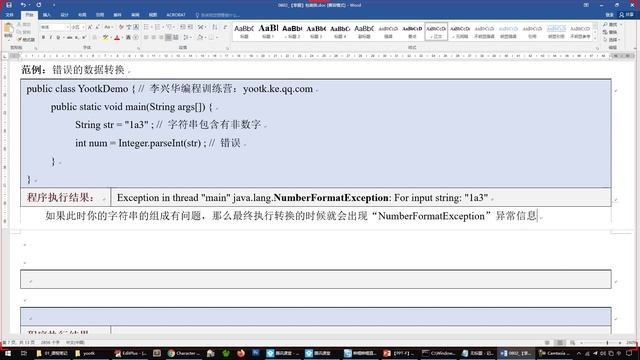
Task: Apply the Normal body text style
Action: point(436,31)
